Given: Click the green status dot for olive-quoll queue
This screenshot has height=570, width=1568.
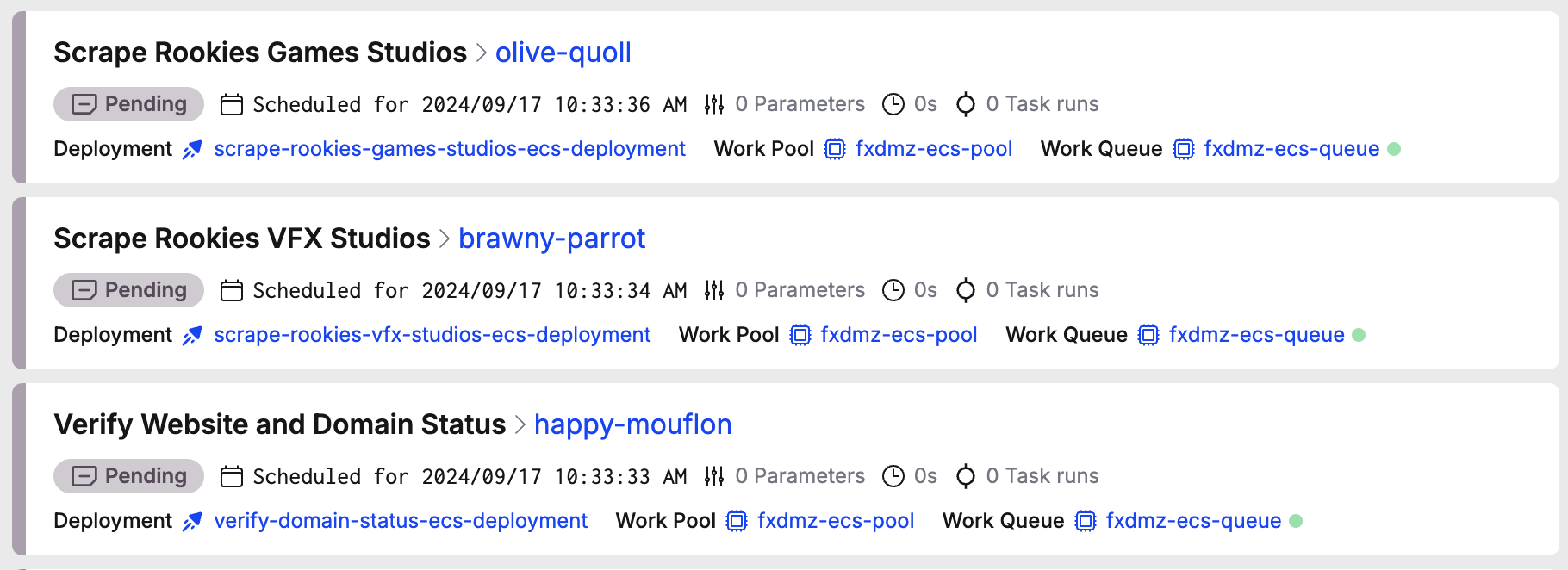Looking at the screenshot, I should click(1394, 149).
